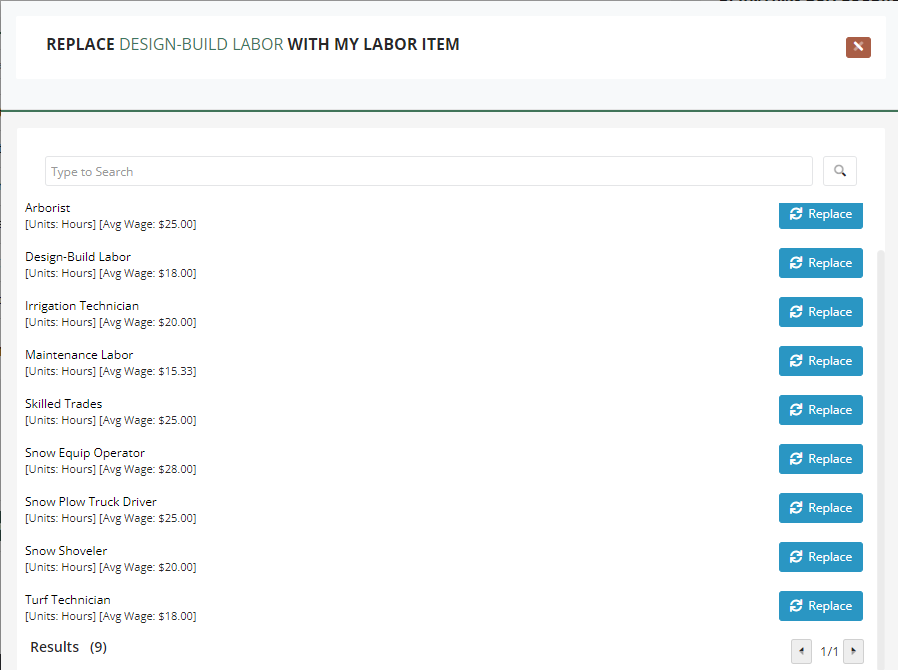Image resolution: width=898 pixels, height=670 pixels.
Task: Replace with Snow Equip Operator
Action: [x=820, y=459]
